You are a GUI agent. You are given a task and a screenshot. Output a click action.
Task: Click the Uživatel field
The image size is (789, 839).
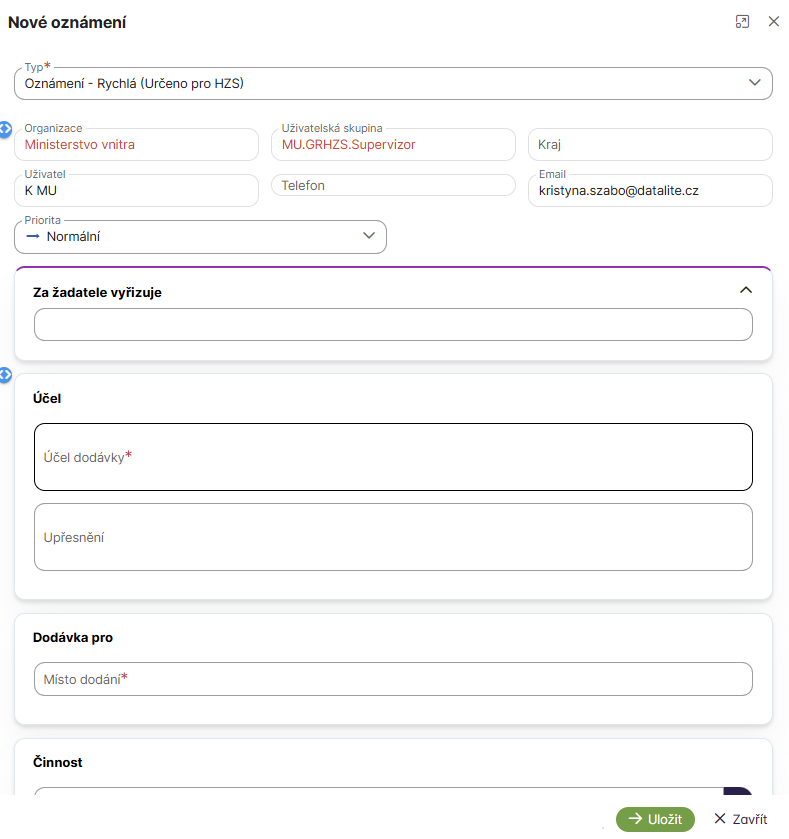136,190
